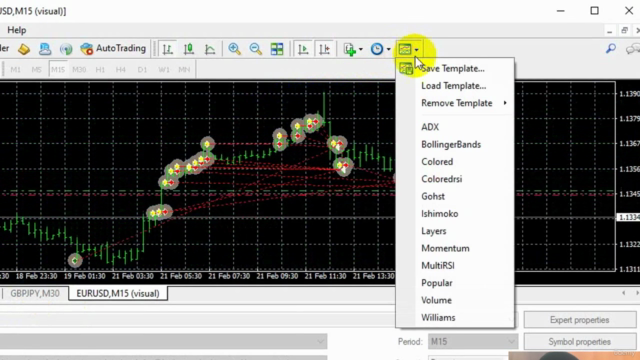The height and width of the screenshot is (360, 640).
Task: Switch to the GBPJPY,M30 chart tab
Action: pos(35,293)
